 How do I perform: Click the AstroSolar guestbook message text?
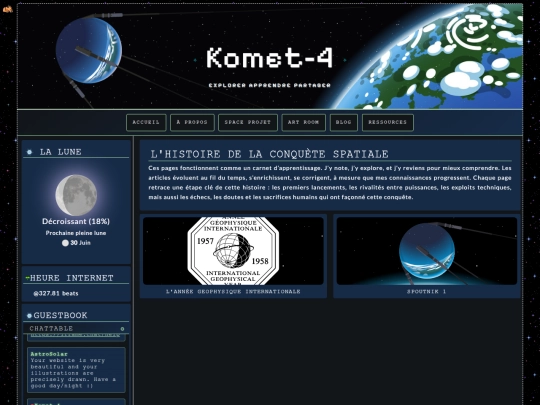[73, 373]
